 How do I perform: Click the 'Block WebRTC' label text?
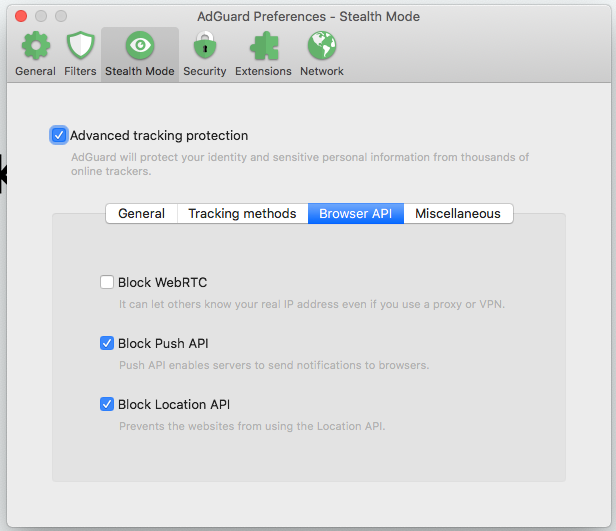point(163,282)
